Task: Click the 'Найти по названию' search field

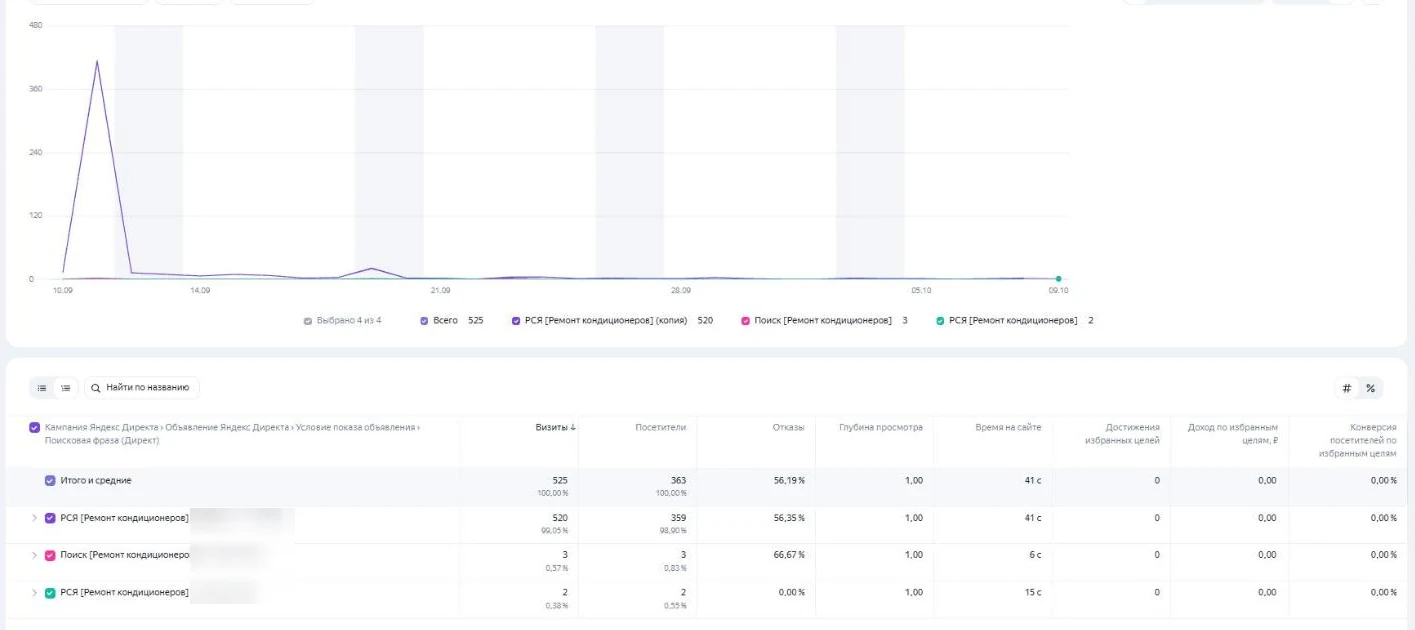Action: point(142,388)
